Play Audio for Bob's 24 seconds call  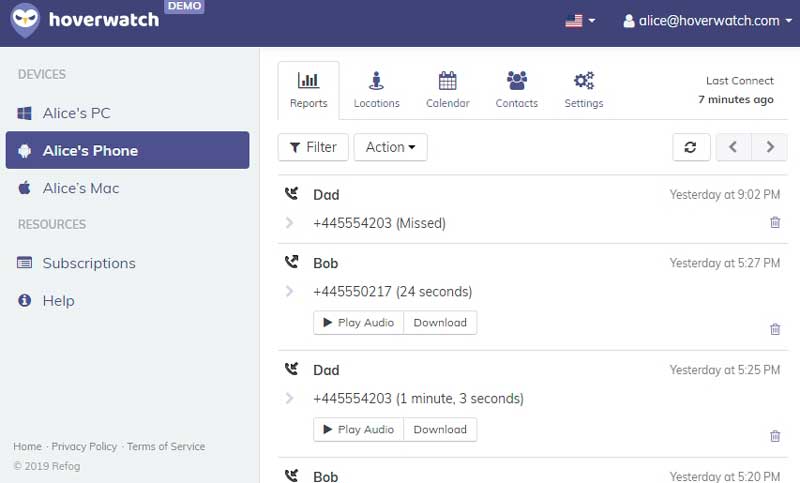[359, 323]
